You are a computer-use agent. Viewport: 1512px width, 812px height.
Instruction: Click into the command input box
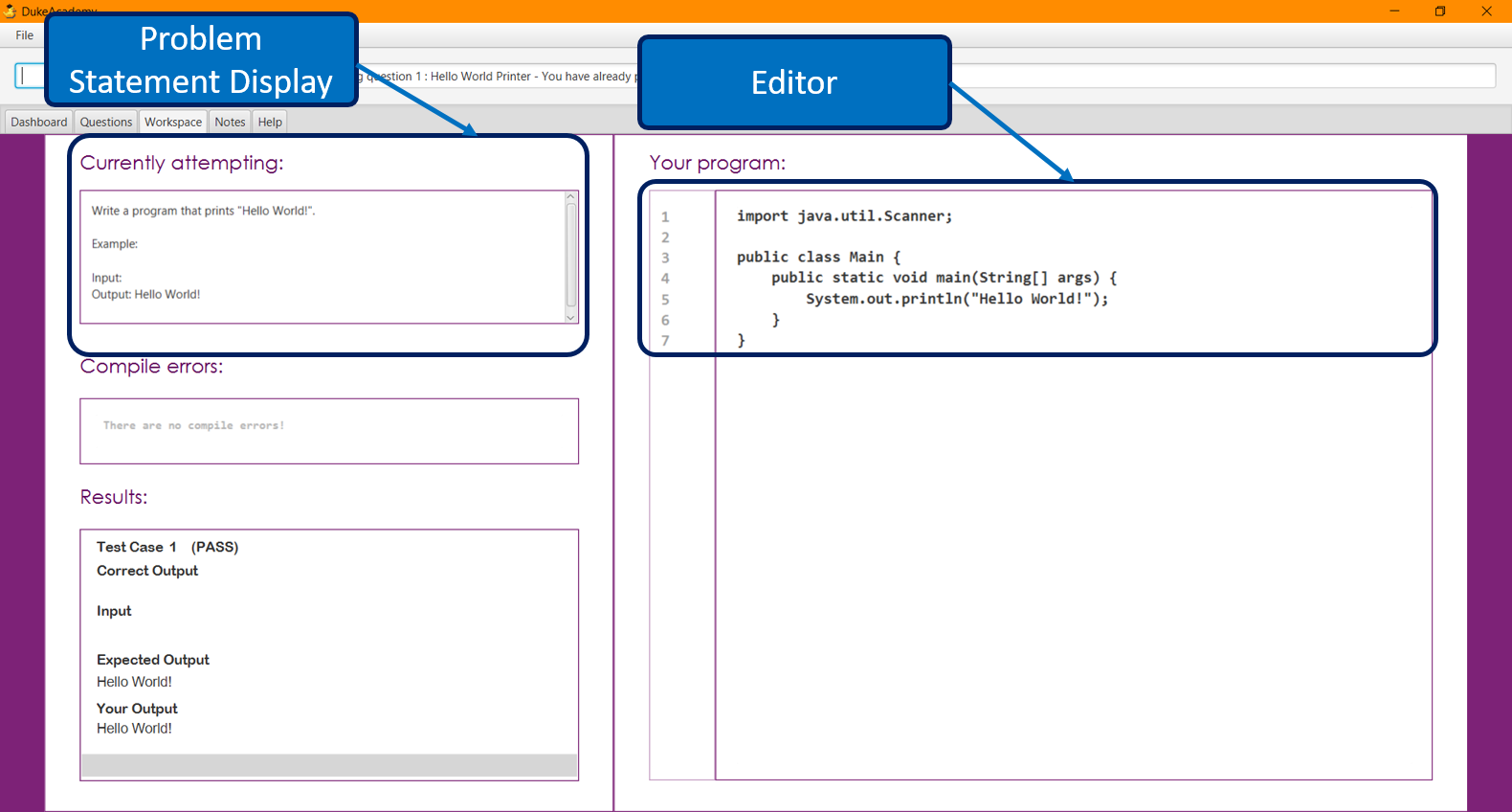(29, 76)
